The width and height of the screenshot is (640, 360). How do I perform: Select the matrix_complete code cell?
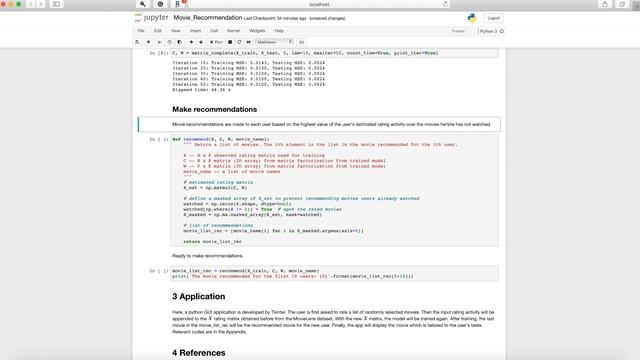tap(334, 53)
